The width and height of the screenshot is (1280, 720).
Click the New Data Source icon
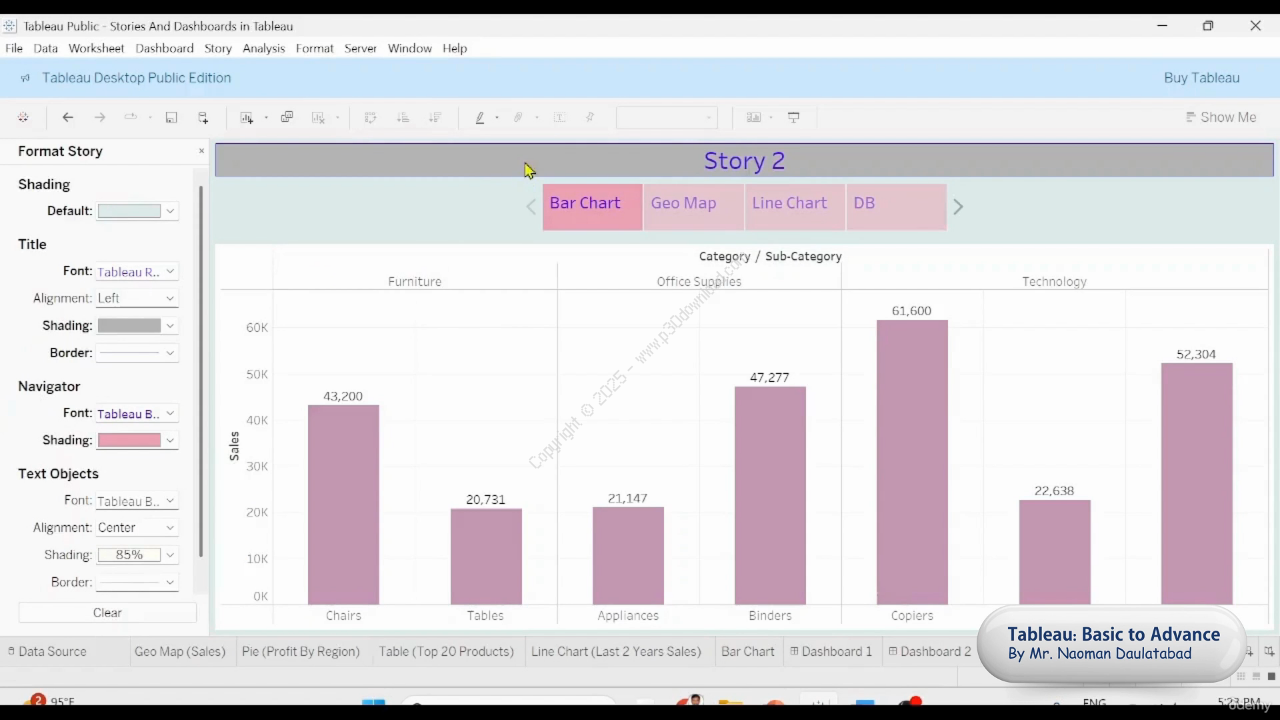coord(203,117)
